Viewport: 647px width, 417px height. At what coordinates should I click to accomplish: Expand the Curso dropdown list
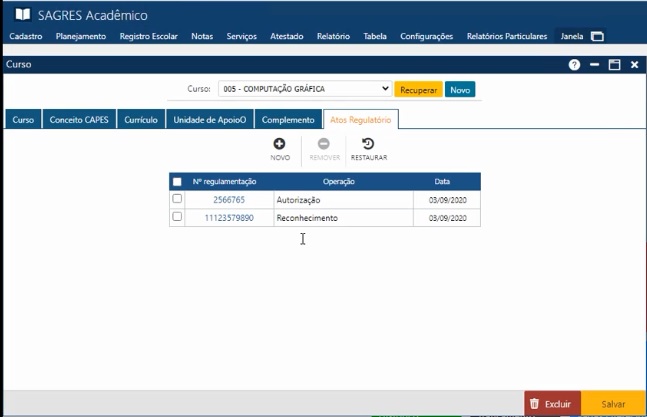(385, 89)
